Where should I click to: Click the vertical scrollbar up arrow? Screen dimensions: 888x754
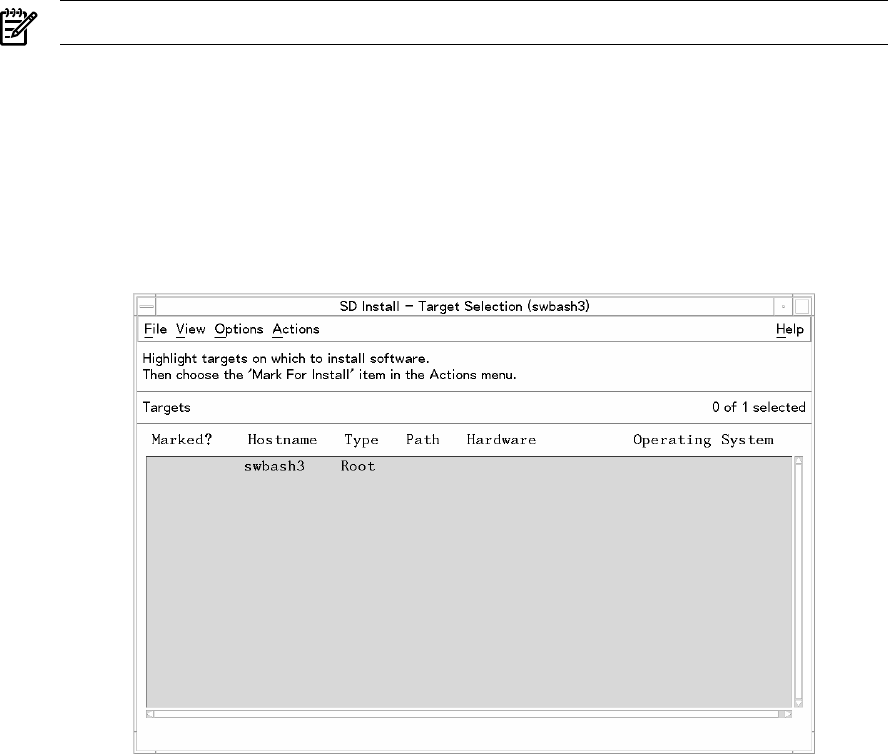[799, 461]
